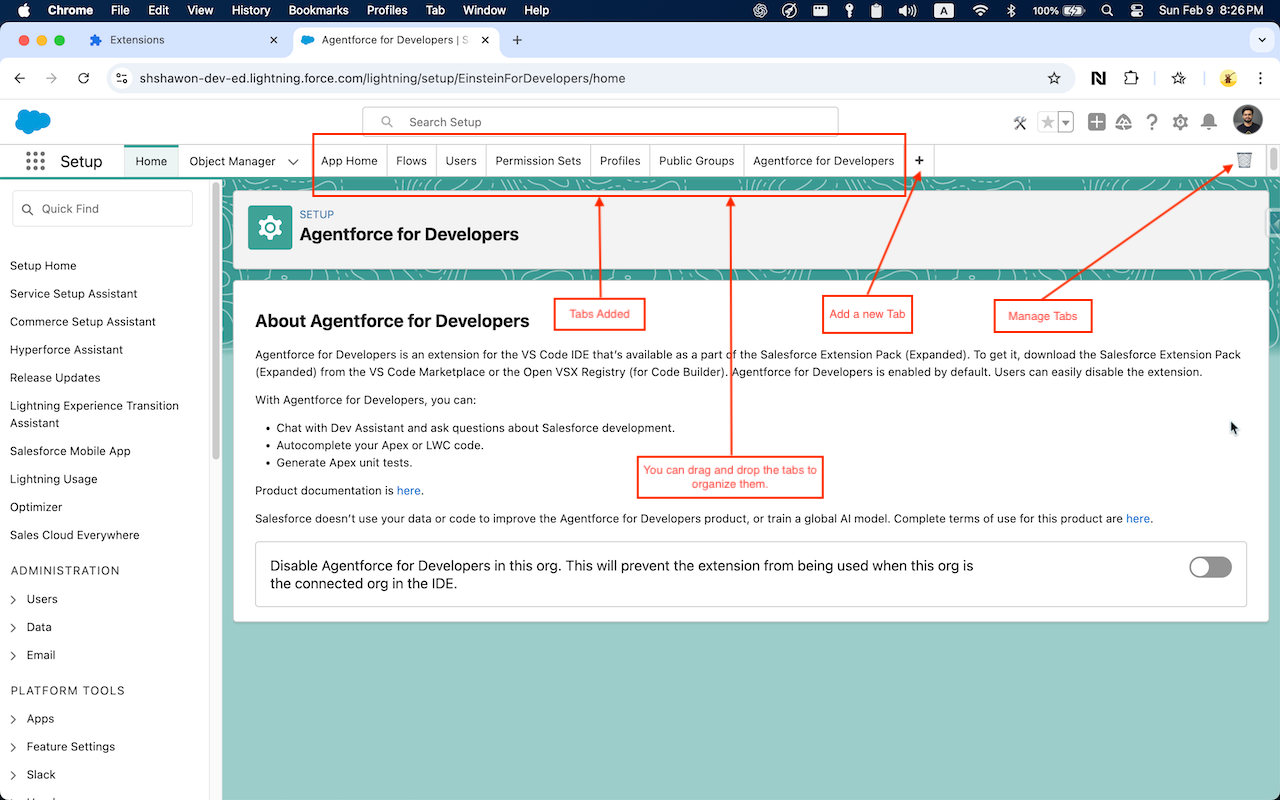Click the Favorites star icon
This screenshot has width=1280, height=800.
[1047, 122]
